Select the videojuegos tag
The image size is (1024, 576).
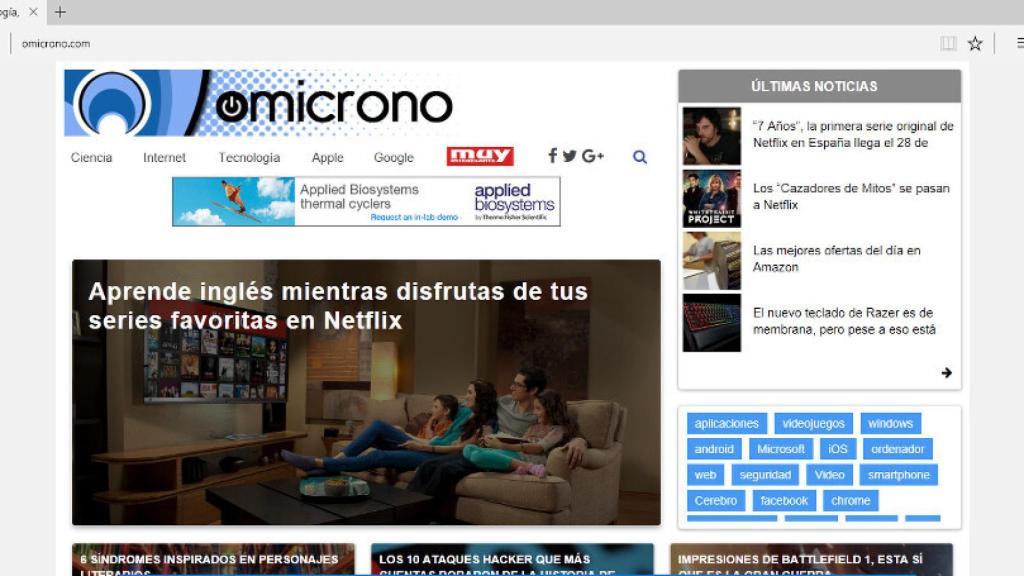point(813,423)
